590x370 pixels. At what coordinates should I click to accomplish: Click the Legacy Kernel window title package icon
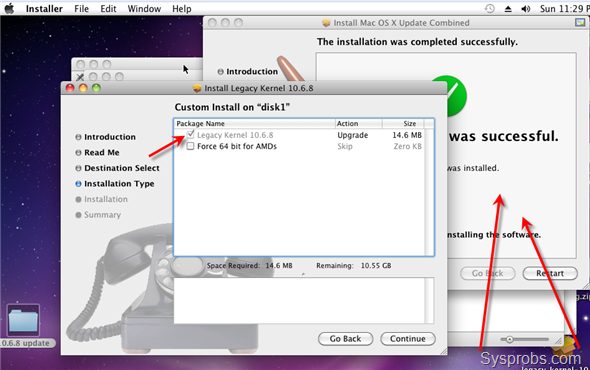pos(197,88)
